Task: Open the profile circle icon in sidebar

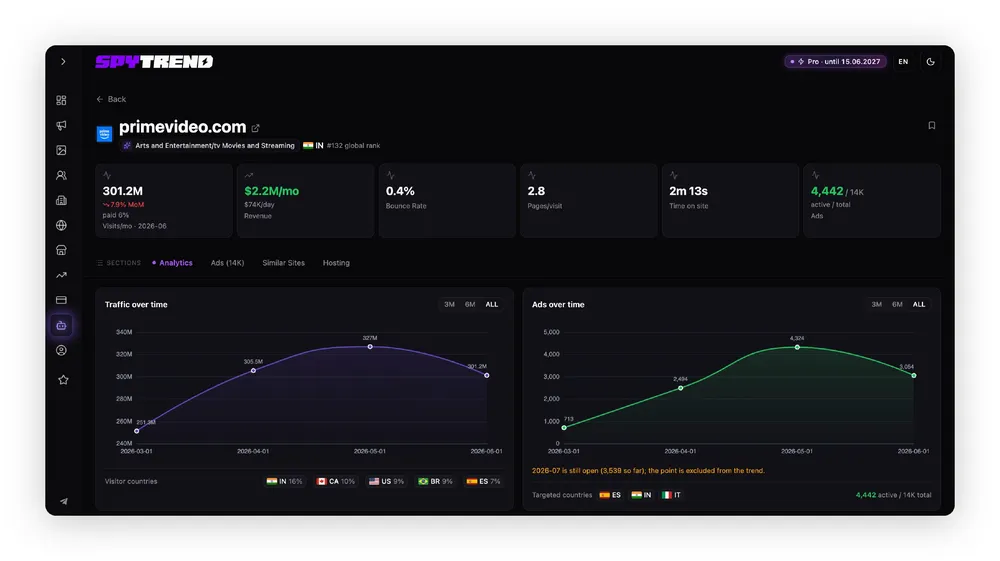Action: (x=61, y=351)
